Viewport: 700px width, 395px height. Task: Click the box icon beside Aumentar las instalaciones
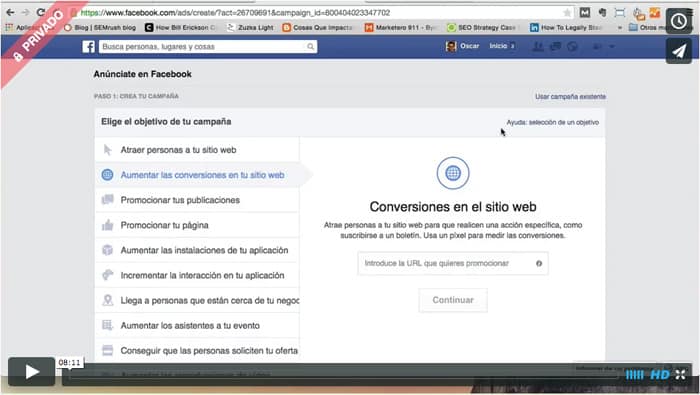click(108, 249)
